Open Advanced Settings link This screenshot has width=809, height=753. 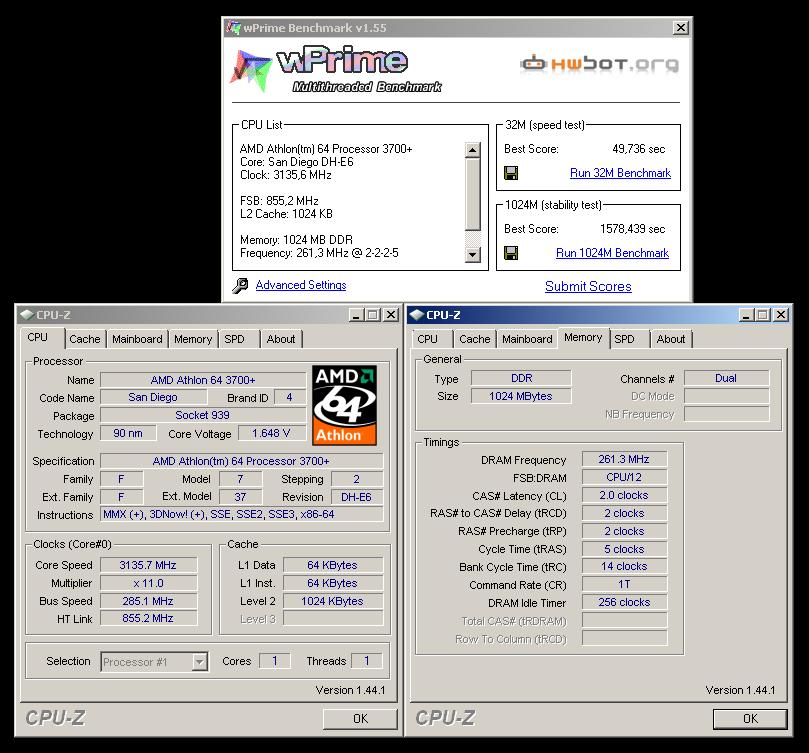coord(301,285)
